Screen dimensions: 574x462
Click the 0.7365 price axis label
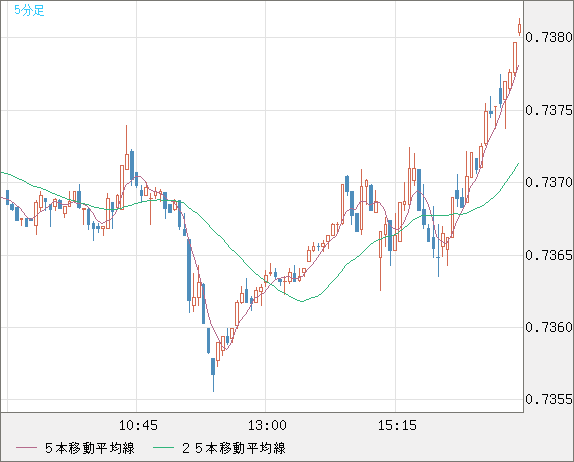pos(549,255)
